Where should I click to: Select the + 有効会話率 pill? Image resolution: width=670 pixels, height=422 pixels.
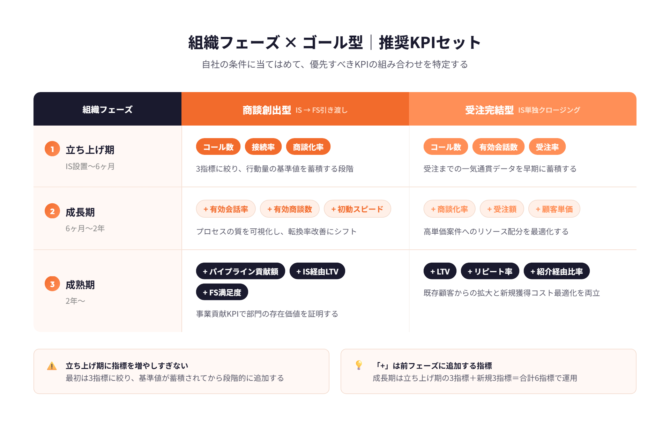click(225, 209)
